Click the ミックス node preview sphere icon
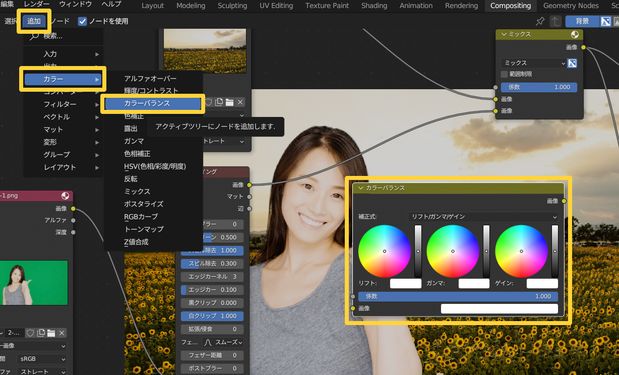The width and height of the screenshot is (619, 375). point(574,35)
